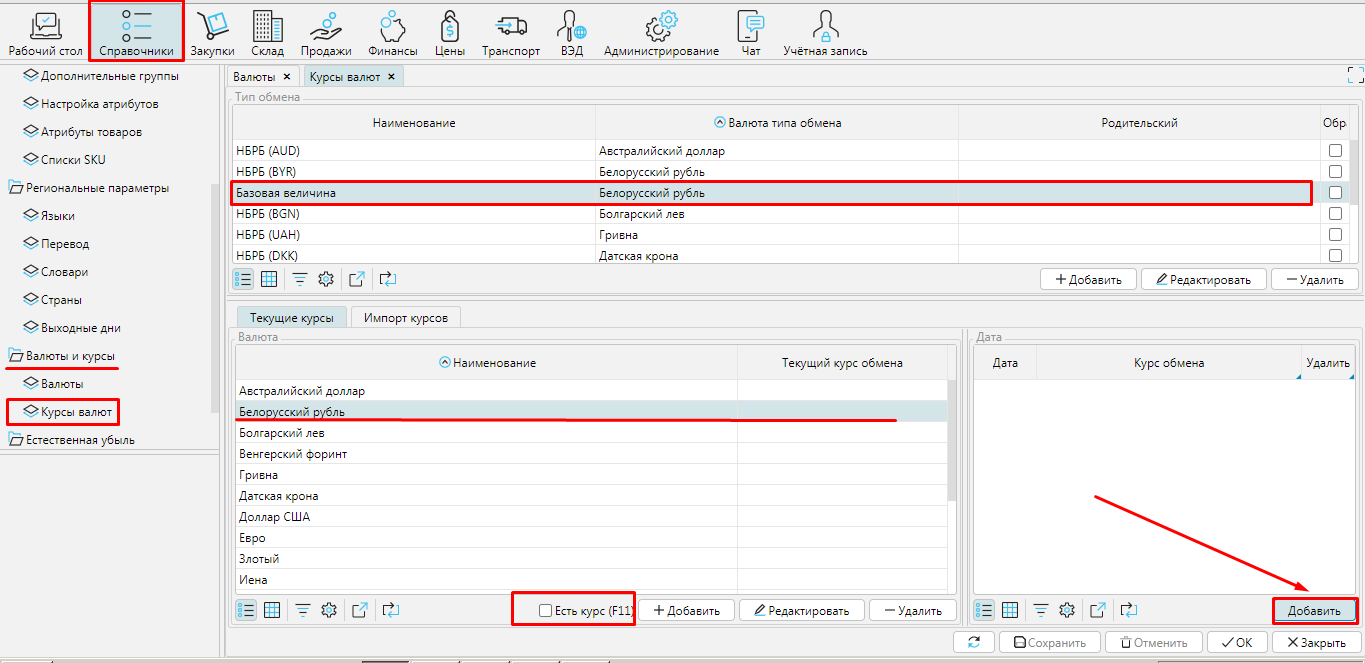
Task: Open the Склад warehouse module icon
Action: coord(267,26)
